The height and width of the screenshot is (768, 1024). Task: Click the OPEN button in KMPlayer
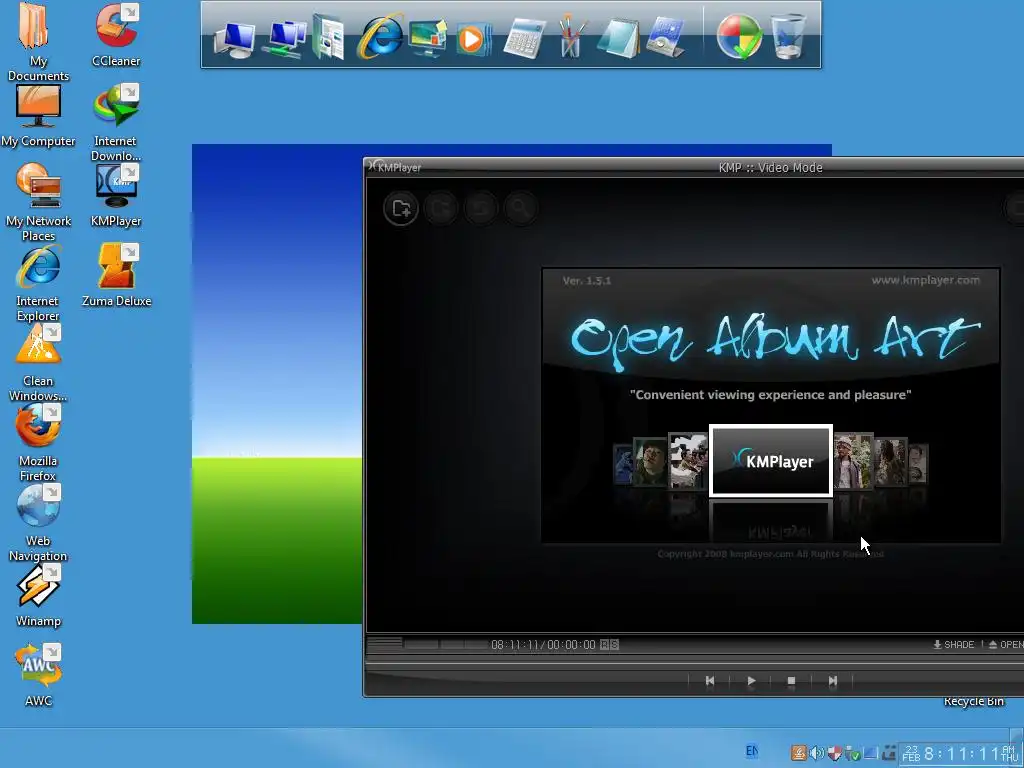[x=1006, y=645]
